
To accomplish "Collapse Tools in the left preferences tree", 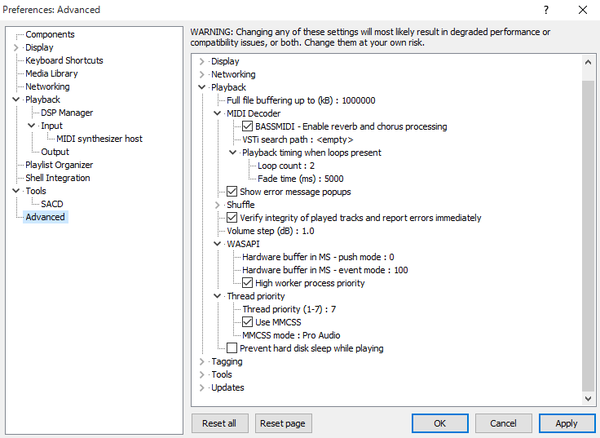I will click(16, 191).
